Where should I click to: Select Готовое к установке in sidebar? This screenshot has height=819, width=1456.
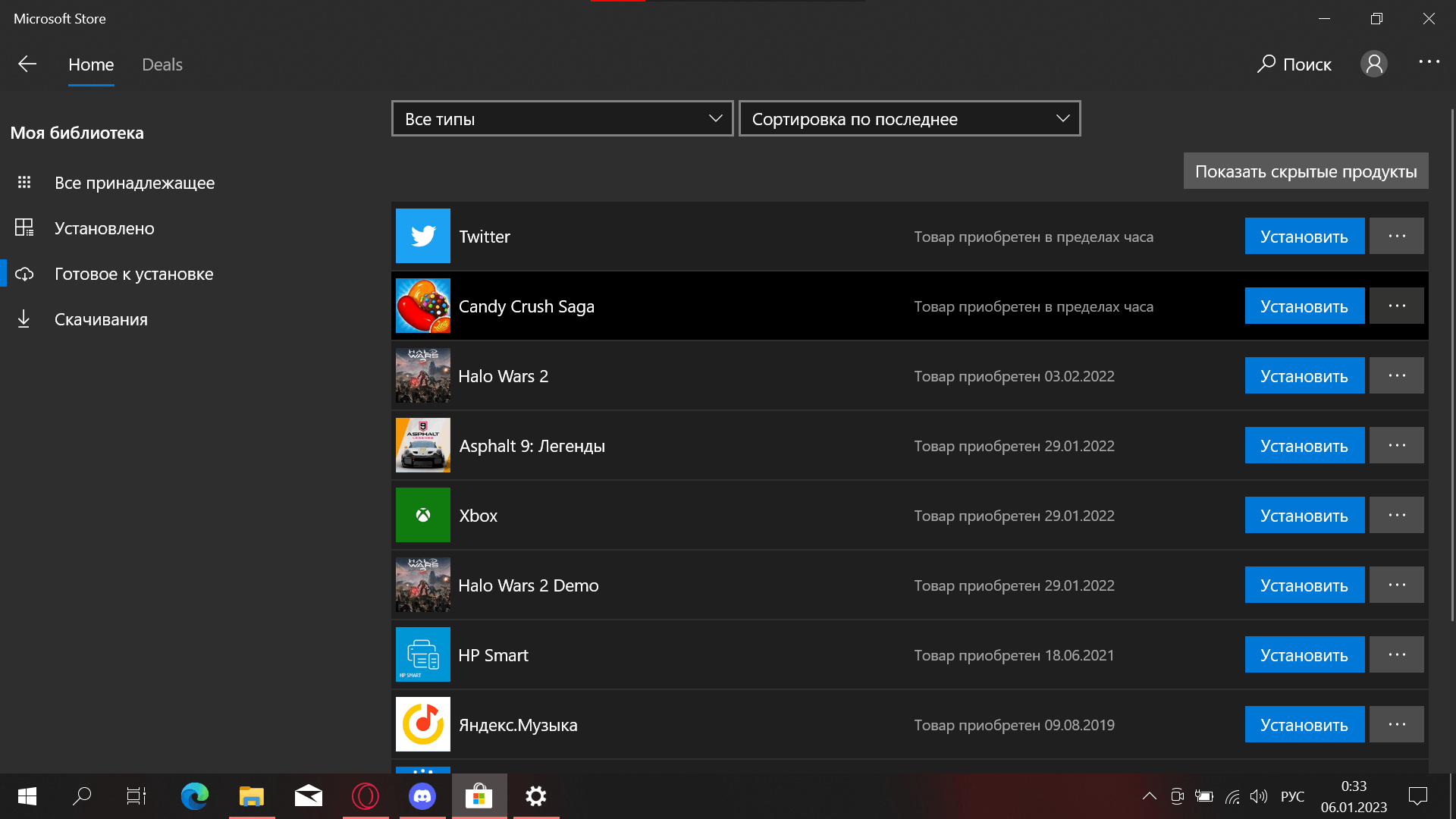134,274
